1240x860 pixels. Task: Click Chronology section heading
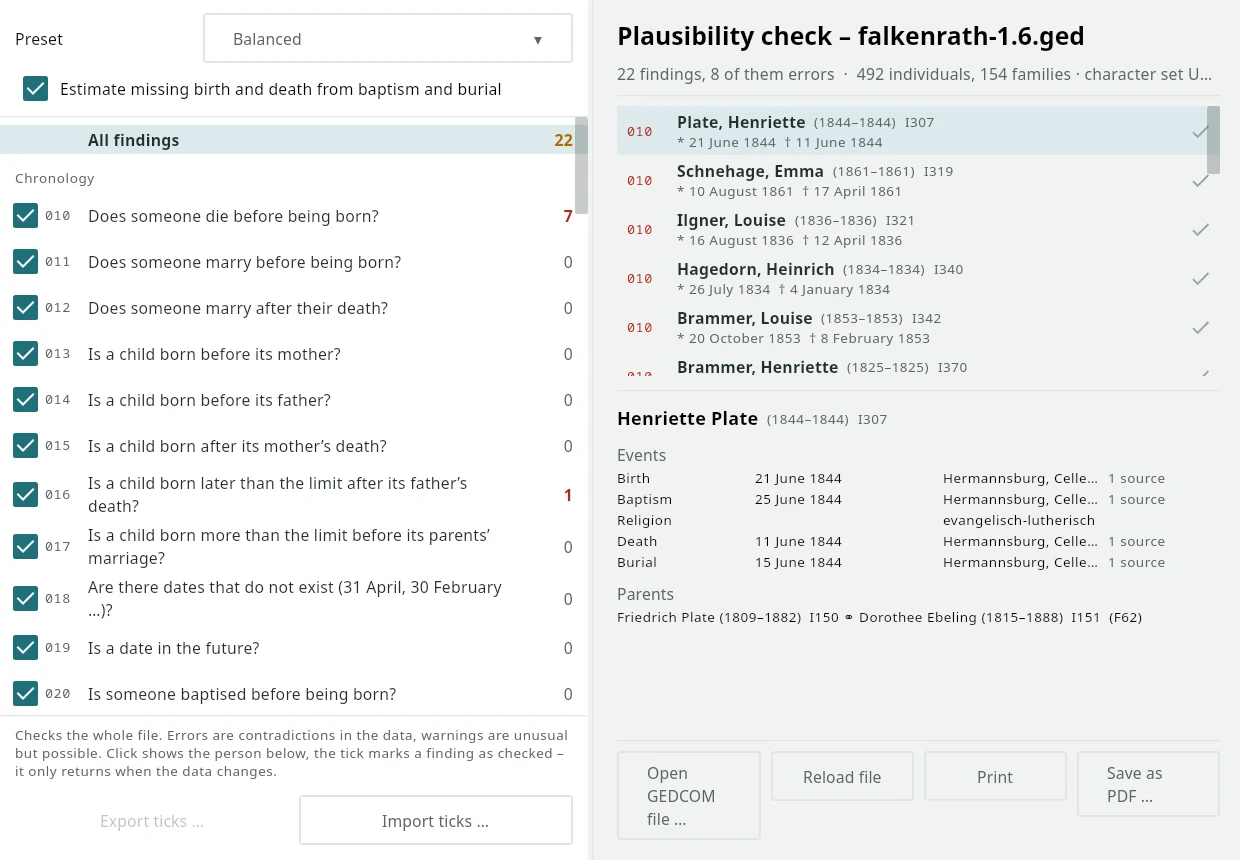55,178
